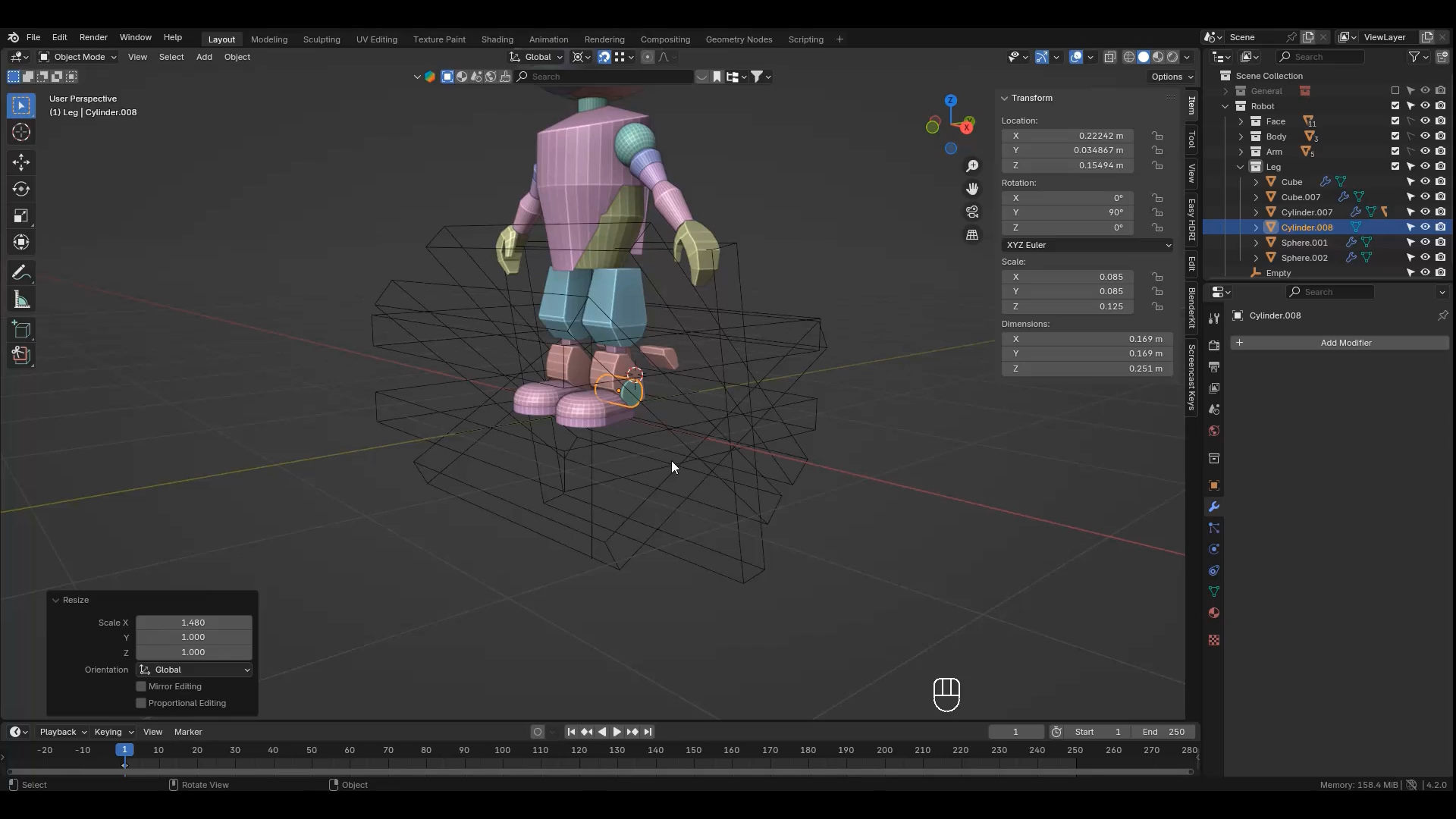Select the 3D Cursor tool
This screenshot has height=819, width=1456.
click(x=21, y=132)
